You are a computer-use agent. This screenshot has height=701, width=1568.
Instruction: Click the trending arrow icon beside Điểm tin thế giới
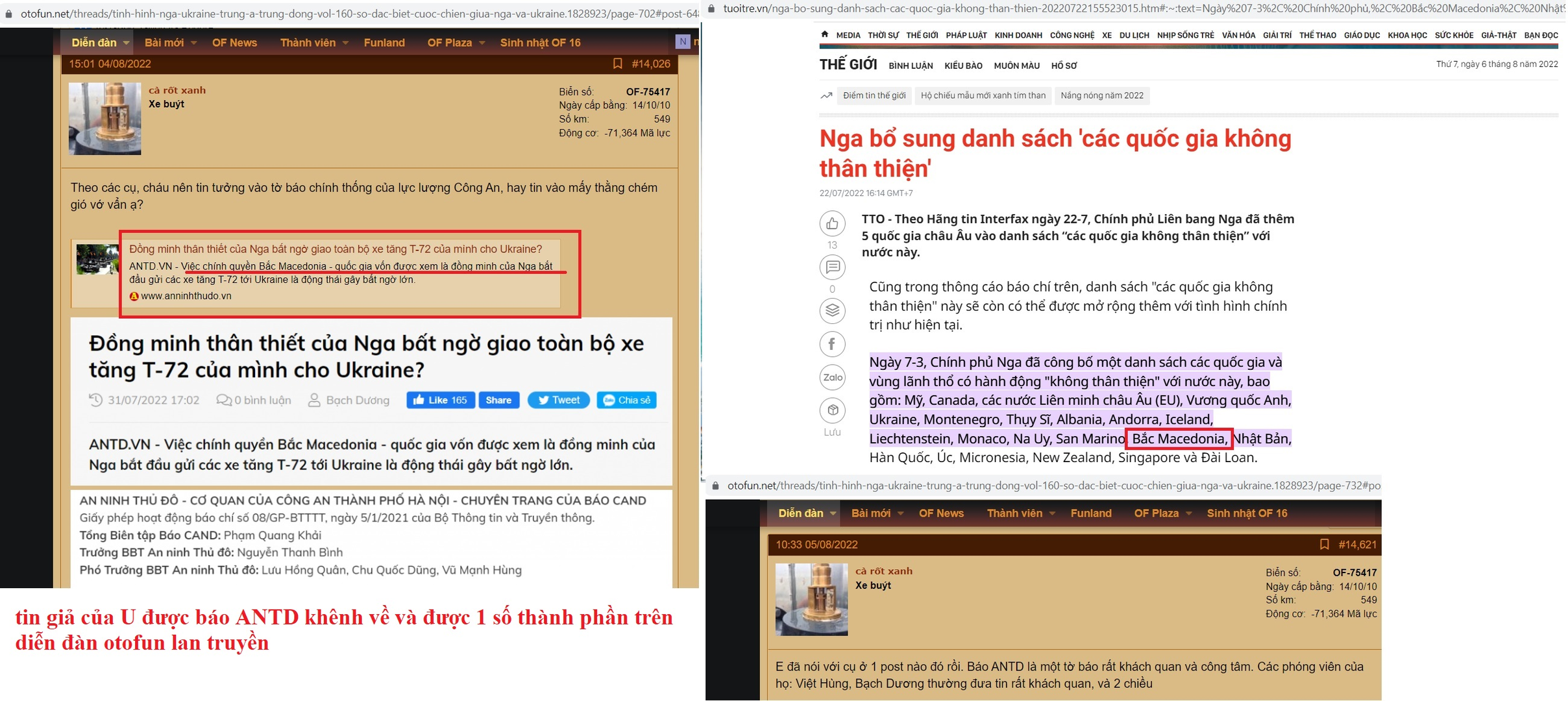[826, 95]
